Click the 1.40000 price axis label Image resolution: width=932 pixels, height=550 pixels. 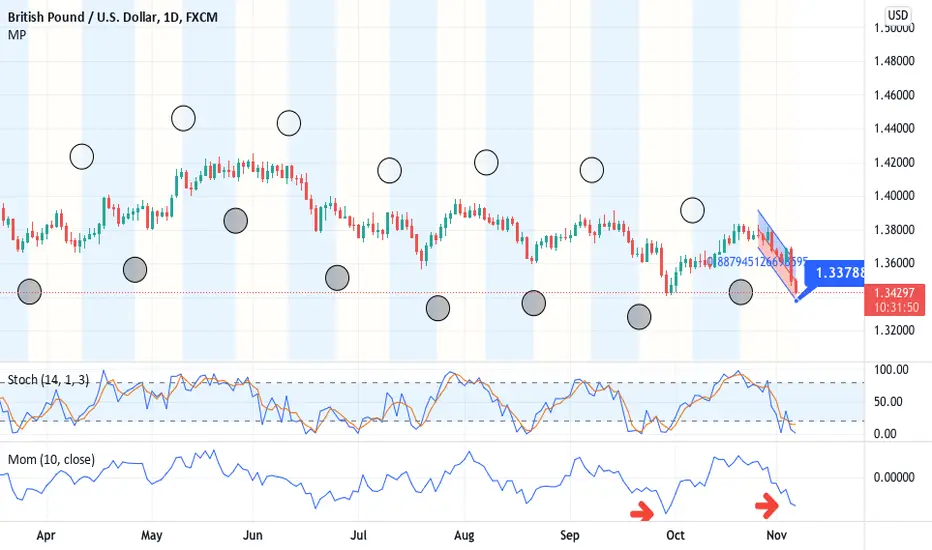(x=894, y=195)
